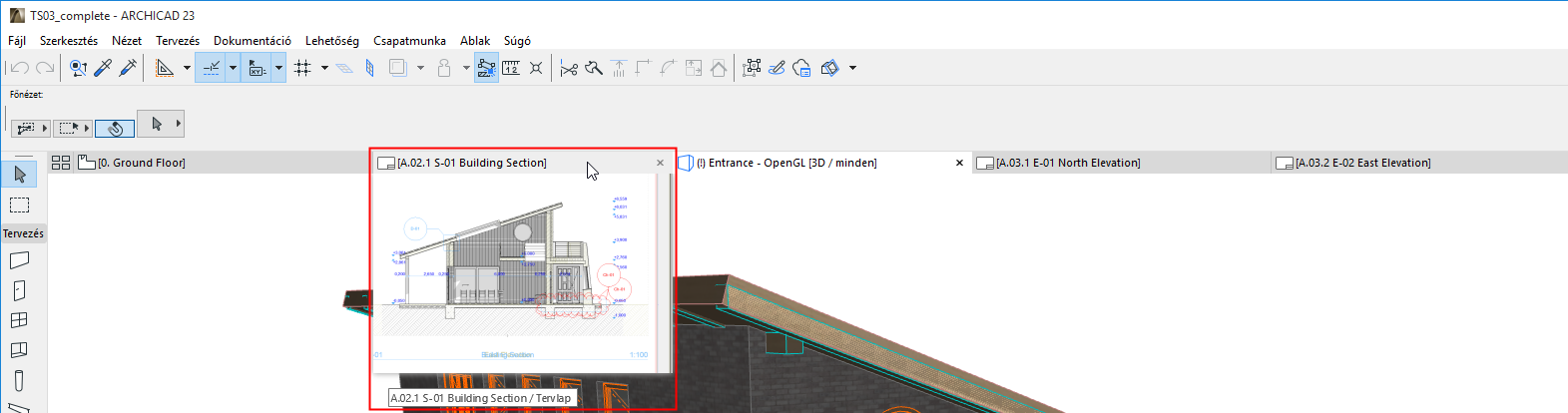Switch to the 0. Ground Floor tab
The width and height of the screenshot is (1568, 413).
point(224,163)
